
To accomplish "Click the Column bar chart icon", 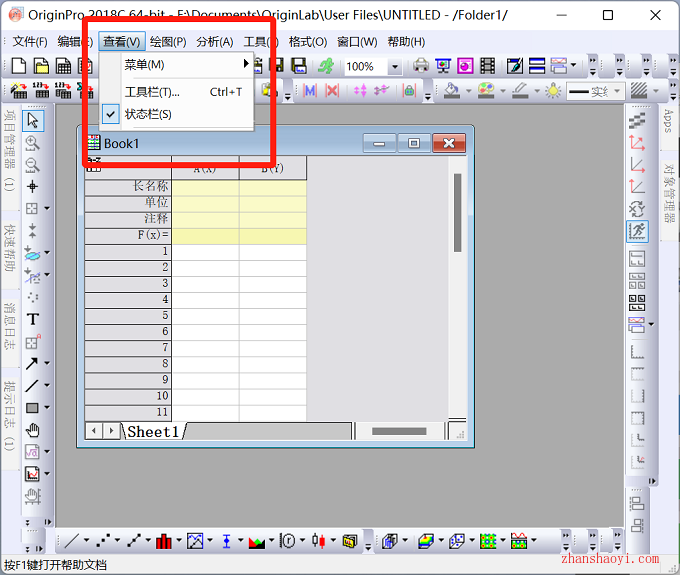I will pyautogui.click(x=163, y=540).
